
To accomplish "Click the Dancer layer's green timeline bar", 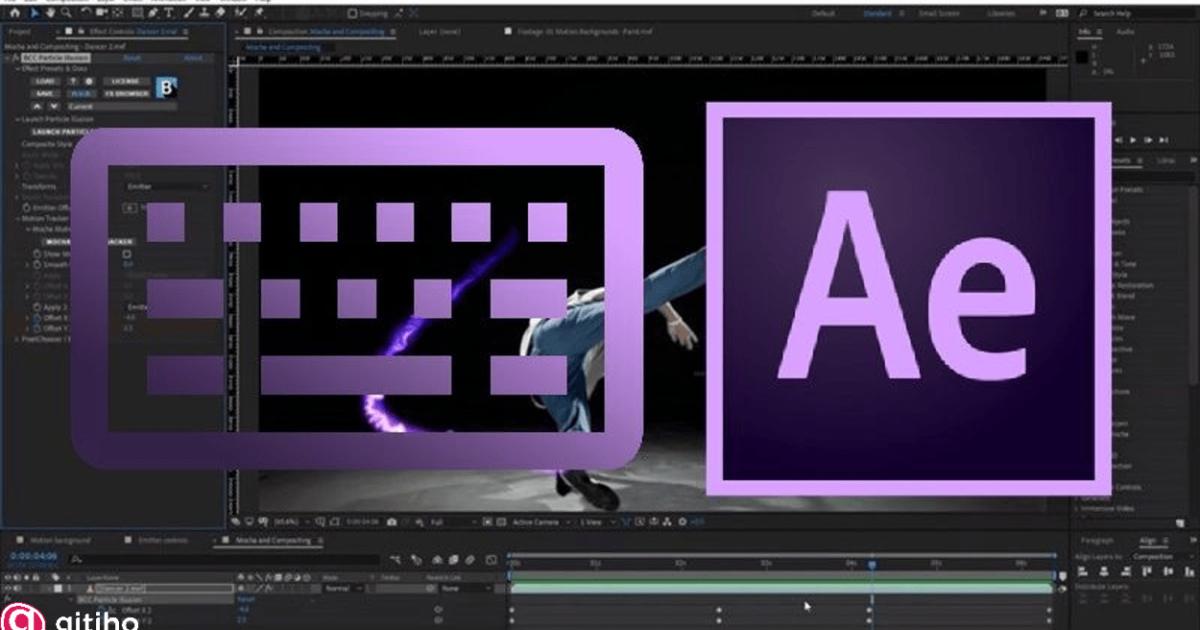I will tap(782, 589).
